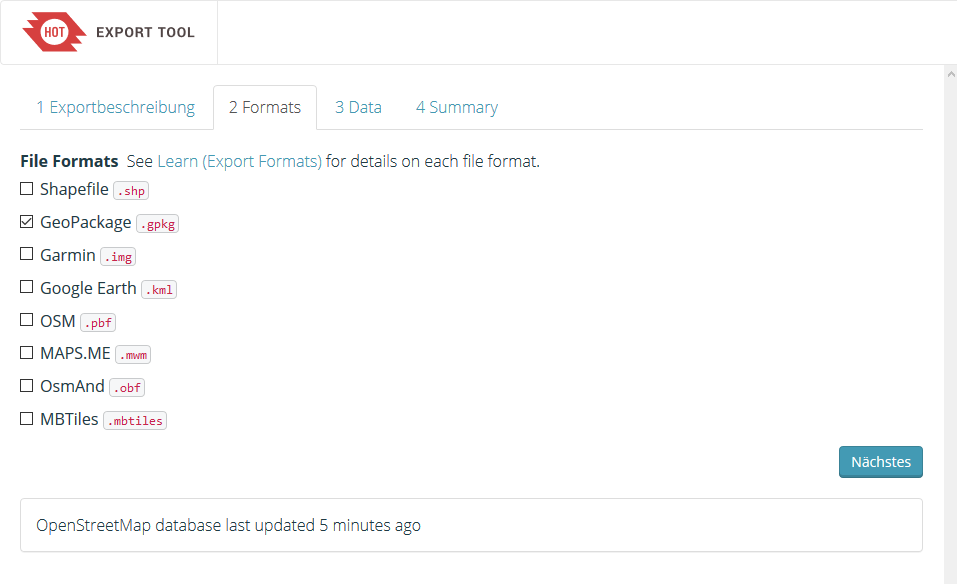Check the OSM .pbf format box
The height and width of the screenshot is (584, 957).
pos(27,321)
